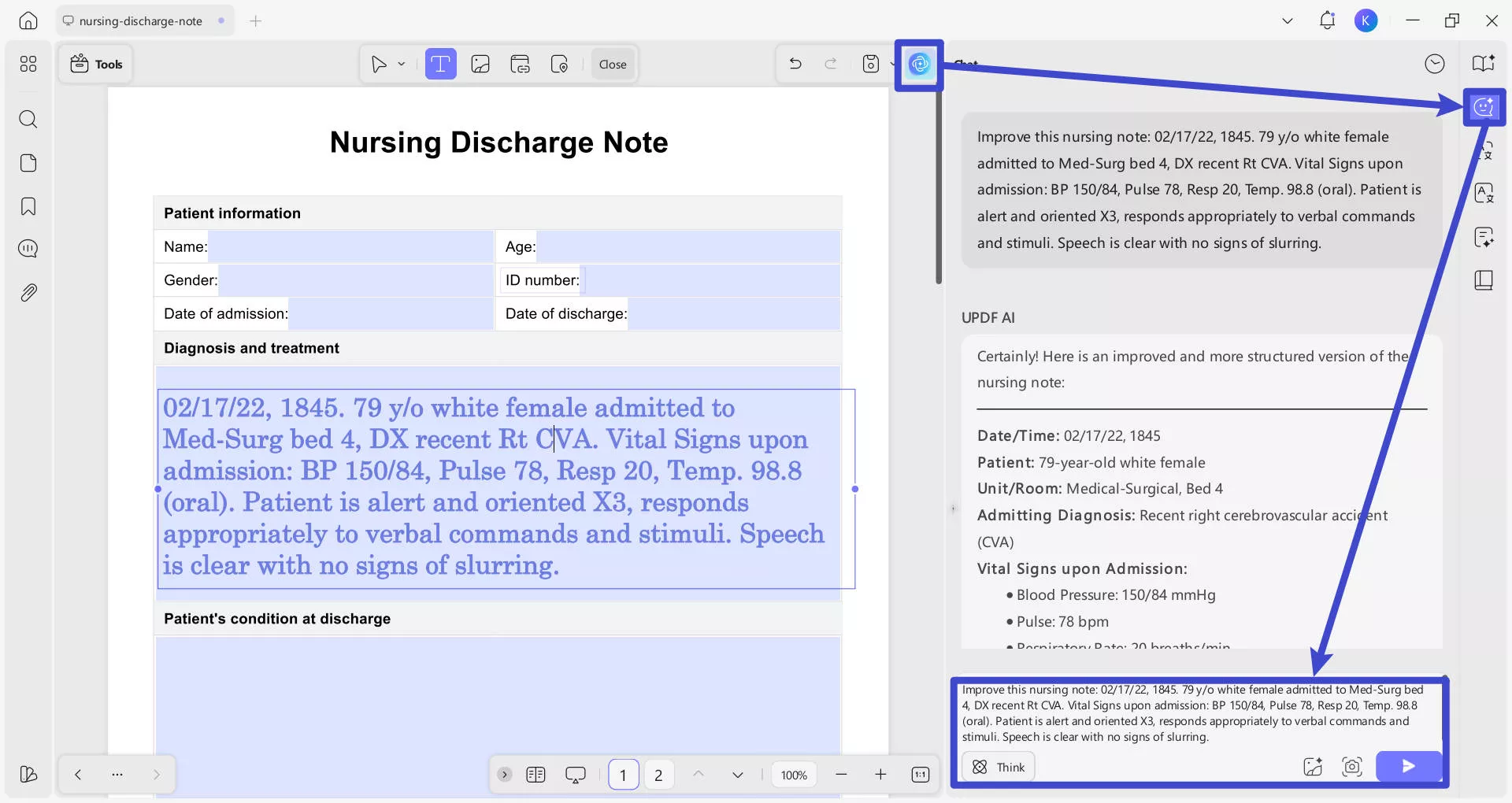Expand the pointer tool dropdown arrow

pyautogui.click(x=402, y=65)
